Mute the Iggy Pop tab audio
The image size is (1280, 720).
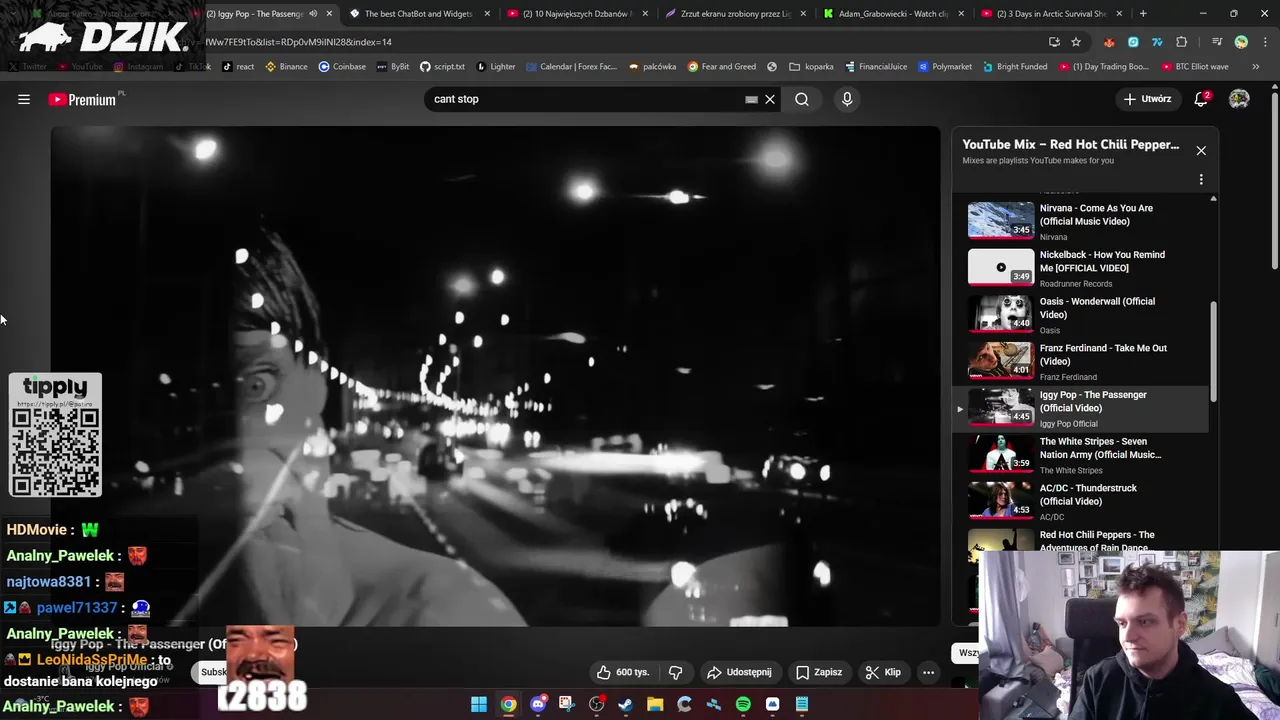click(313, 14)
